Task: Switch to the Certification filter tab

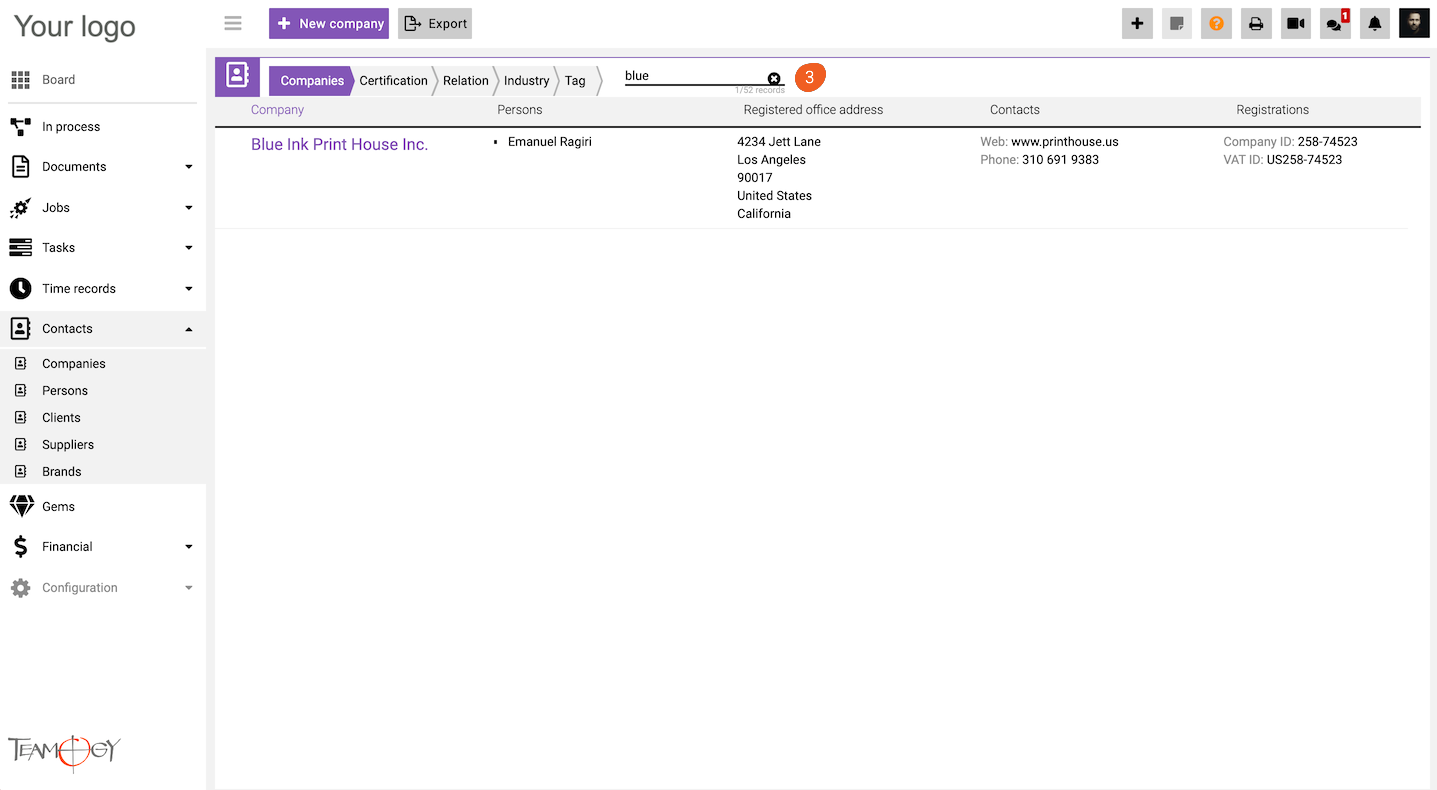Action: click(x=393, y=81)
